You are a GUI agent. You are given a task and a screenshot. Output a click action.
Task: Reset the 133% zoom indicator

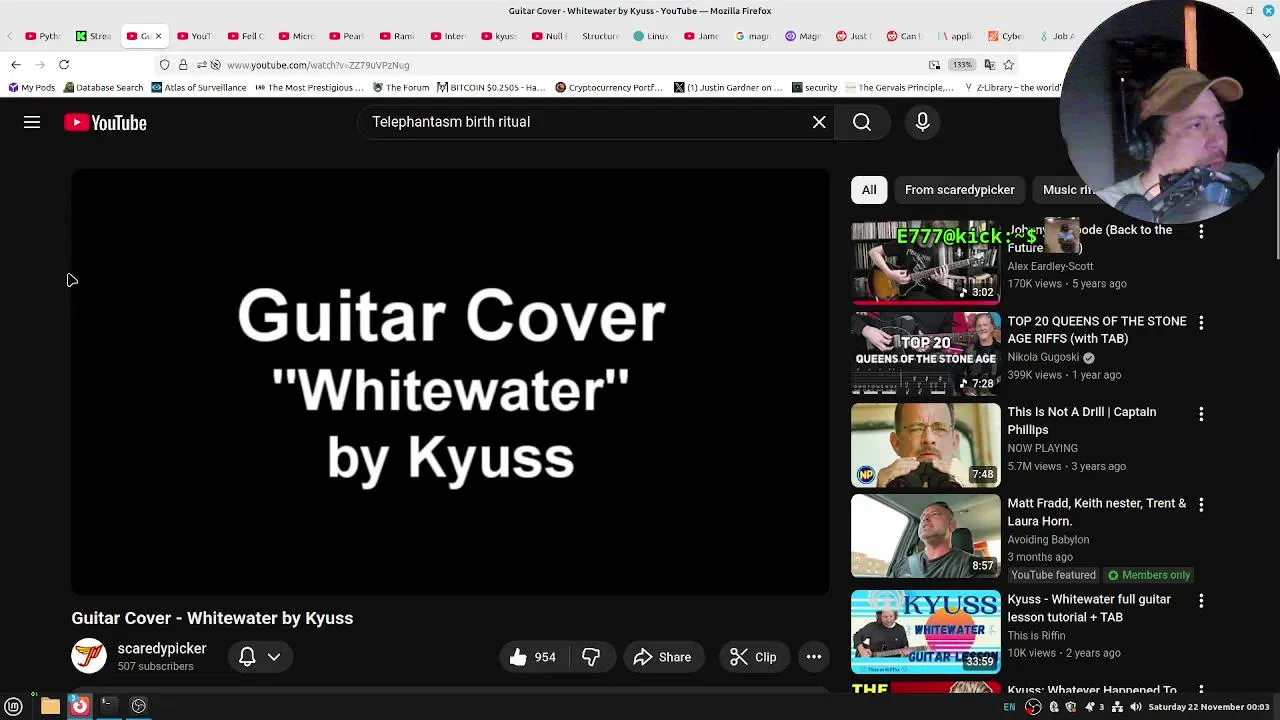[x=962, y=65]
